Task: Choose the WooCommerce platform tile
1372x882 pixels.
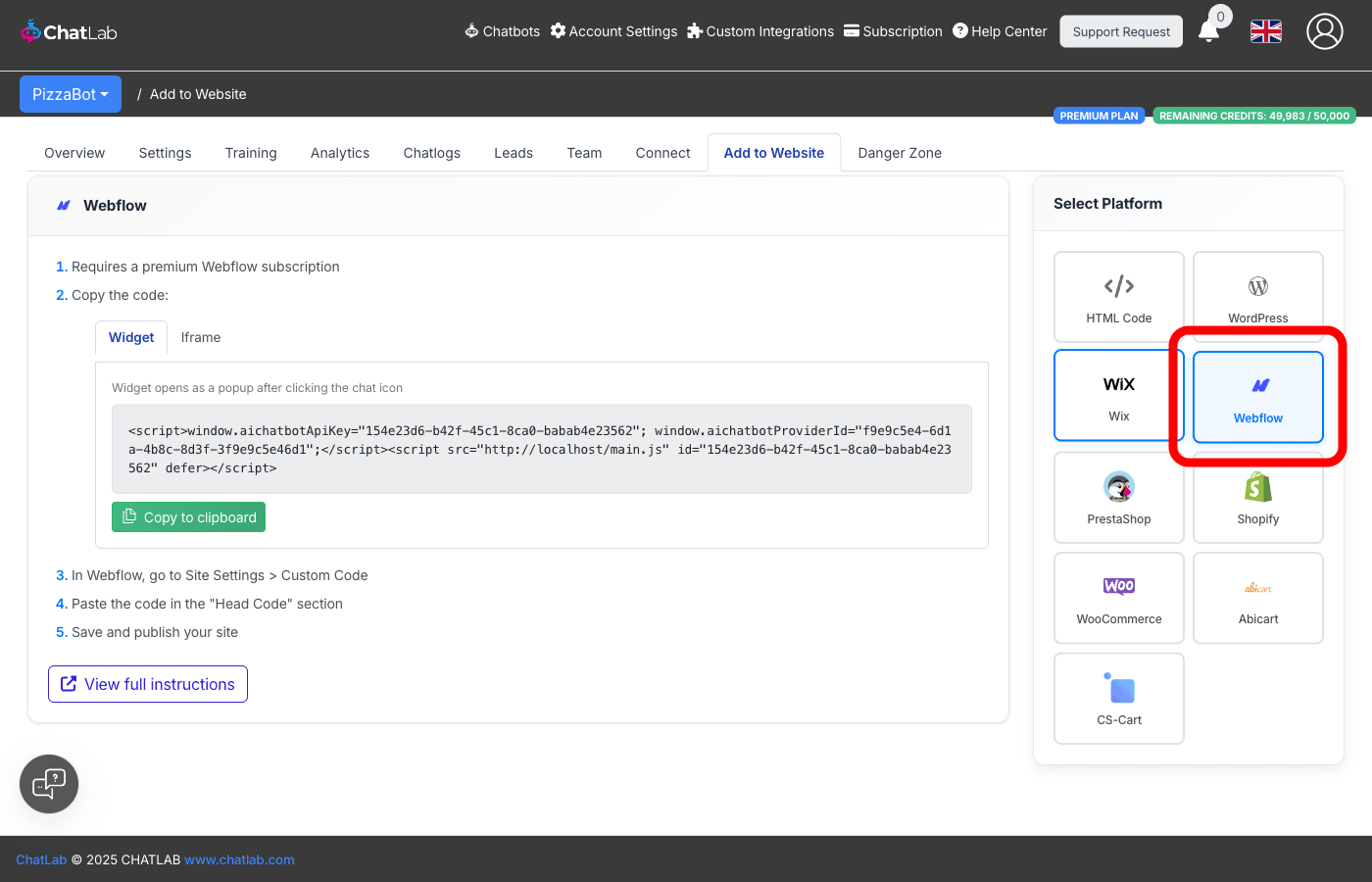Action: click(1118, 598)
